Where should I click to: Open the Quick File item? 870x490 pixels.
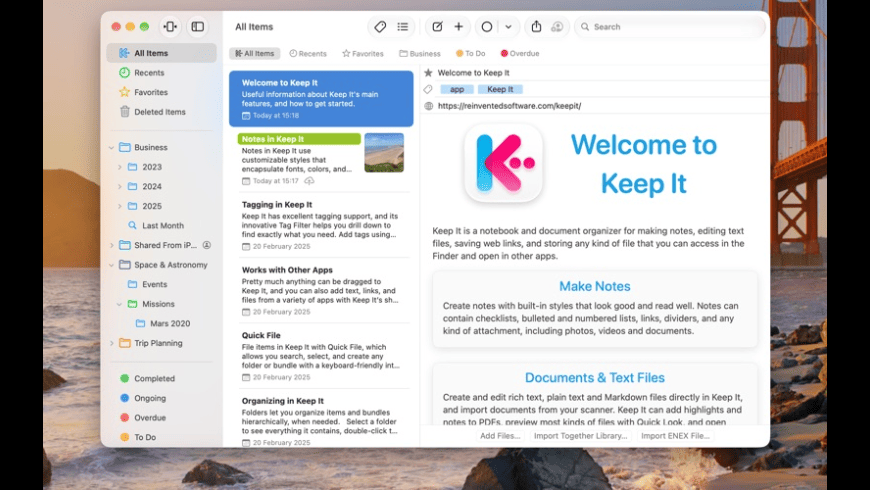tap(321, 356)
